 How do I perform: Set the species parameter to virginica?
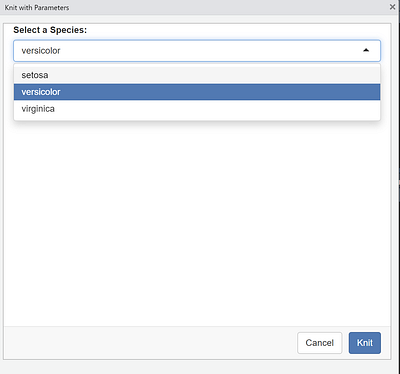coord(197,109)
